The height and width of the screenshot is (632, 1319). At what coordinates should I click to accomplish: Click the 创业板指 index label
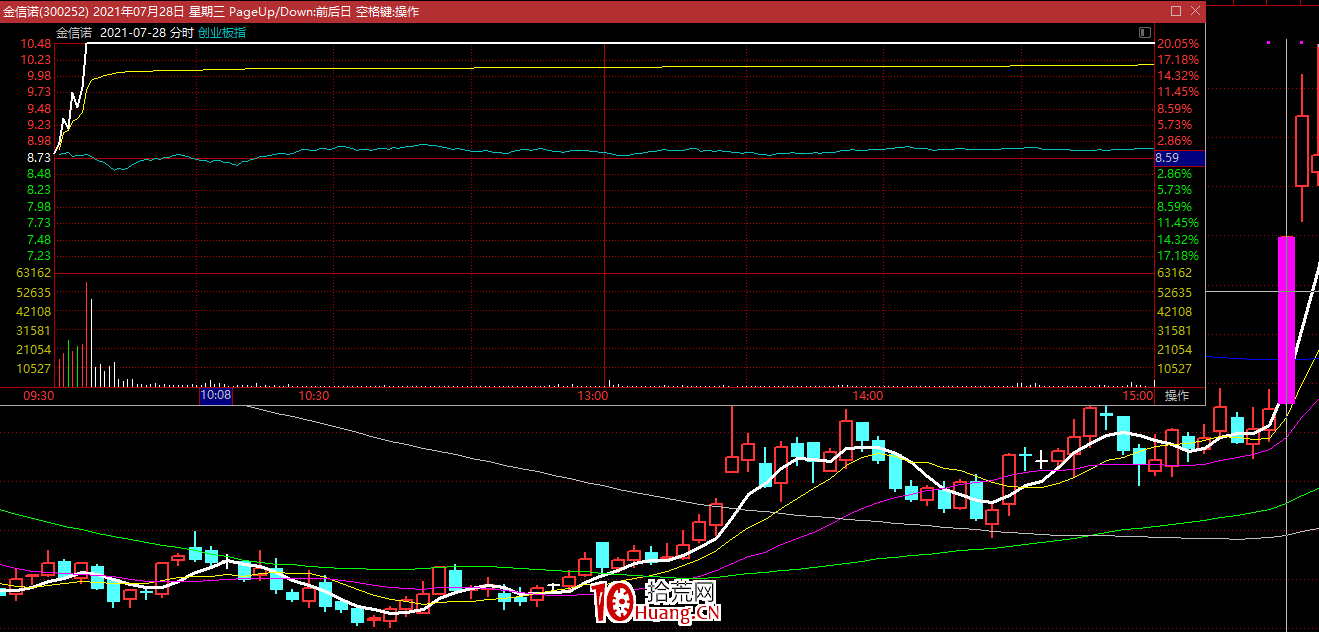[x=222, y=32]
